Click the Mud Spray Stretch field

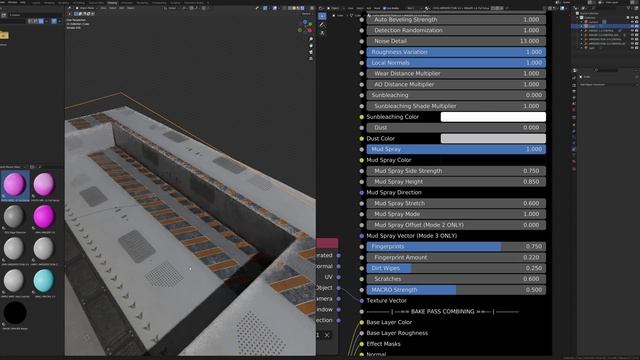pos(456,203)
